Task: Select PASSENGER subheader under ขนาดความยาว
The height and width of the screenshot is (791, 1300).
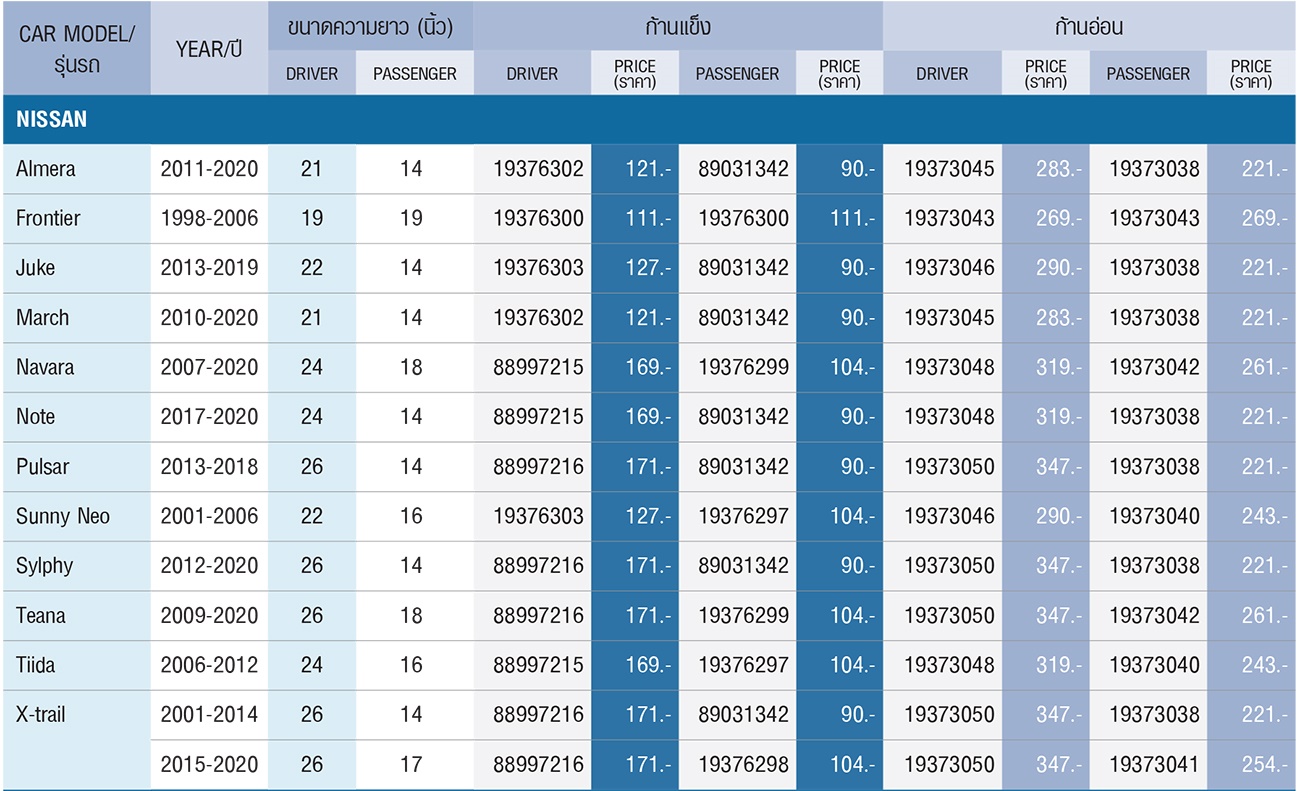Action: coord(415,74)
